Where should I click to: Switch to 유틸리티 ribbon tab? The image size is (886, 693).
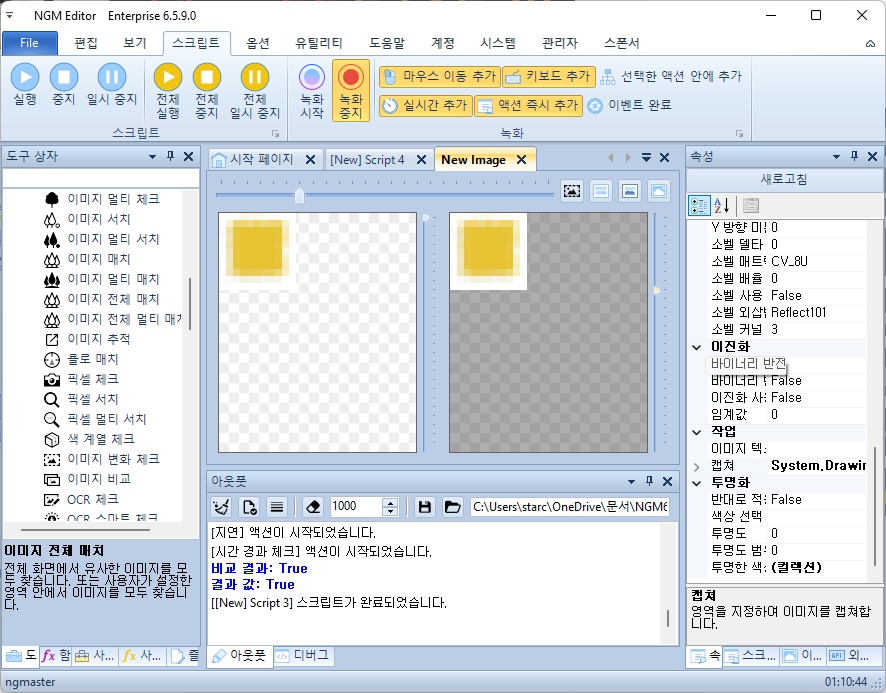click(319, 43)
